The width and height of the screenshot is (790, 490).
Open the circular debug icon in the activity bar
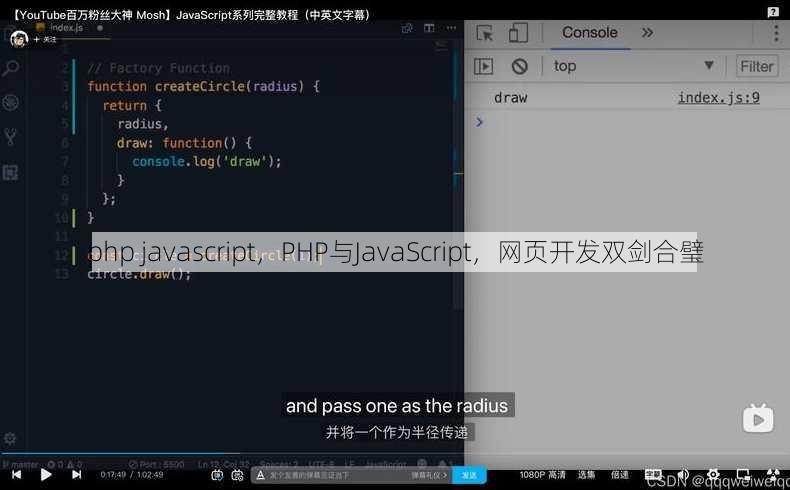pos(11,102)
